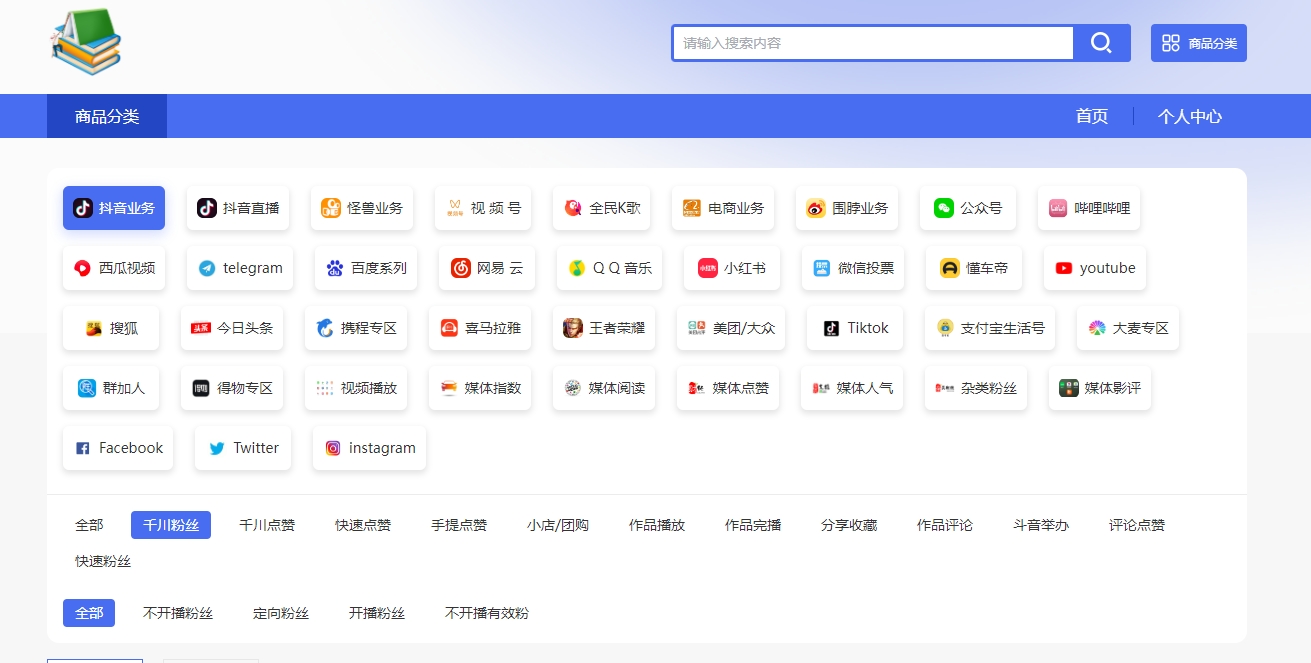
Task: Open the 媒体人气 category
Action: tap(852, 388)
